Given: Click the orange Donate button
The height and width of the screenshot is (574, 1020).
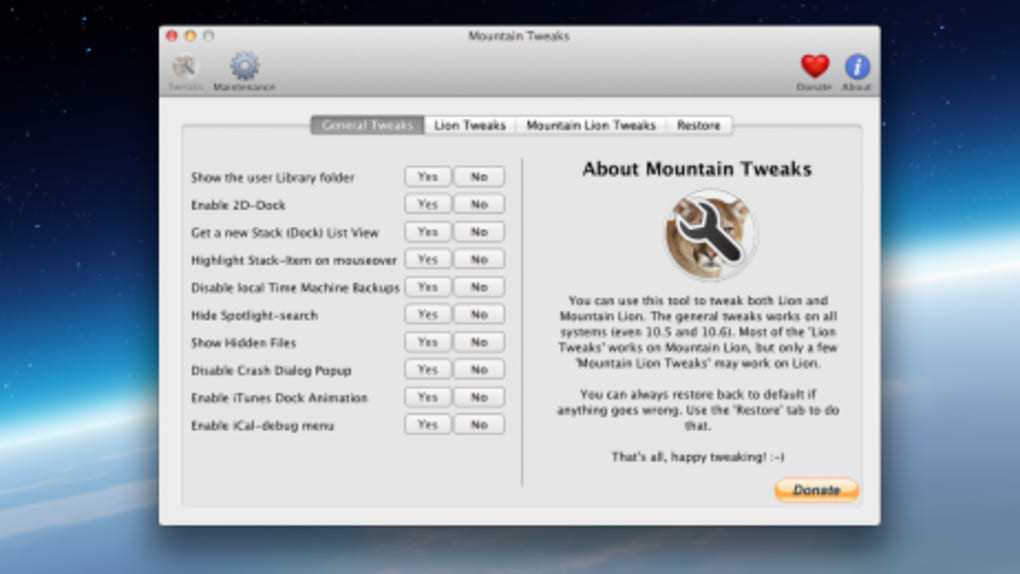Looking at the screenshot, I should tap(816, 490).
